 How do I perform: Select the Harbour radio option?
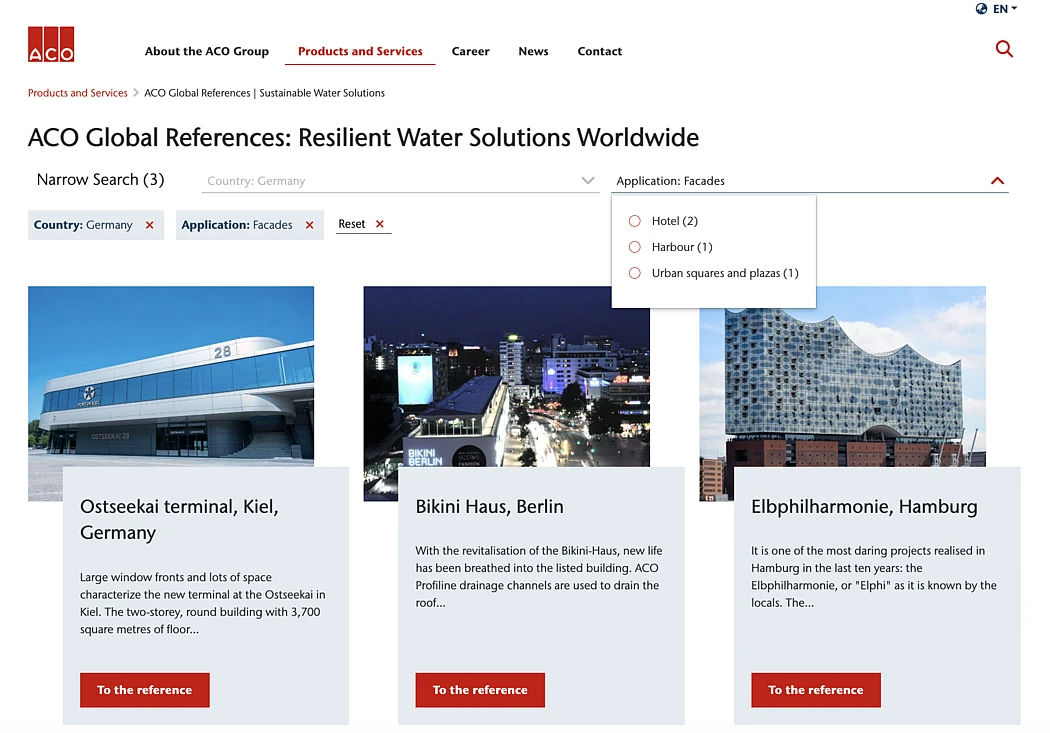click(x=635, y=247)
